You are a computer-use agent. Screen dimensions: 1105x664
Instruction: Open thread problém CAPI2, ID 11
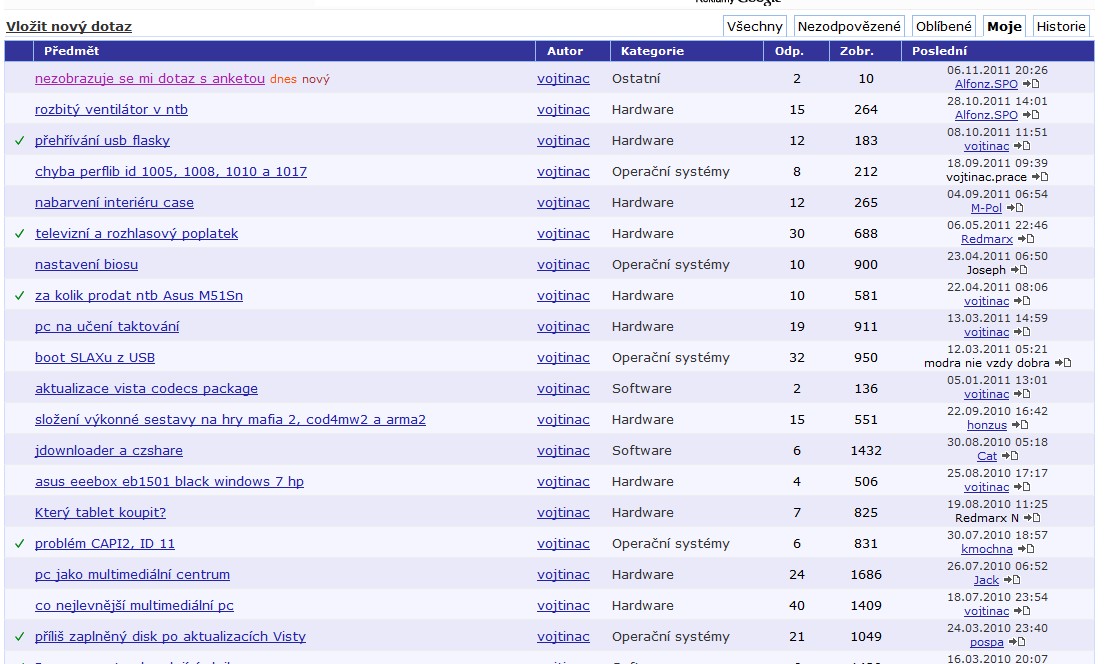click(105, 544)
